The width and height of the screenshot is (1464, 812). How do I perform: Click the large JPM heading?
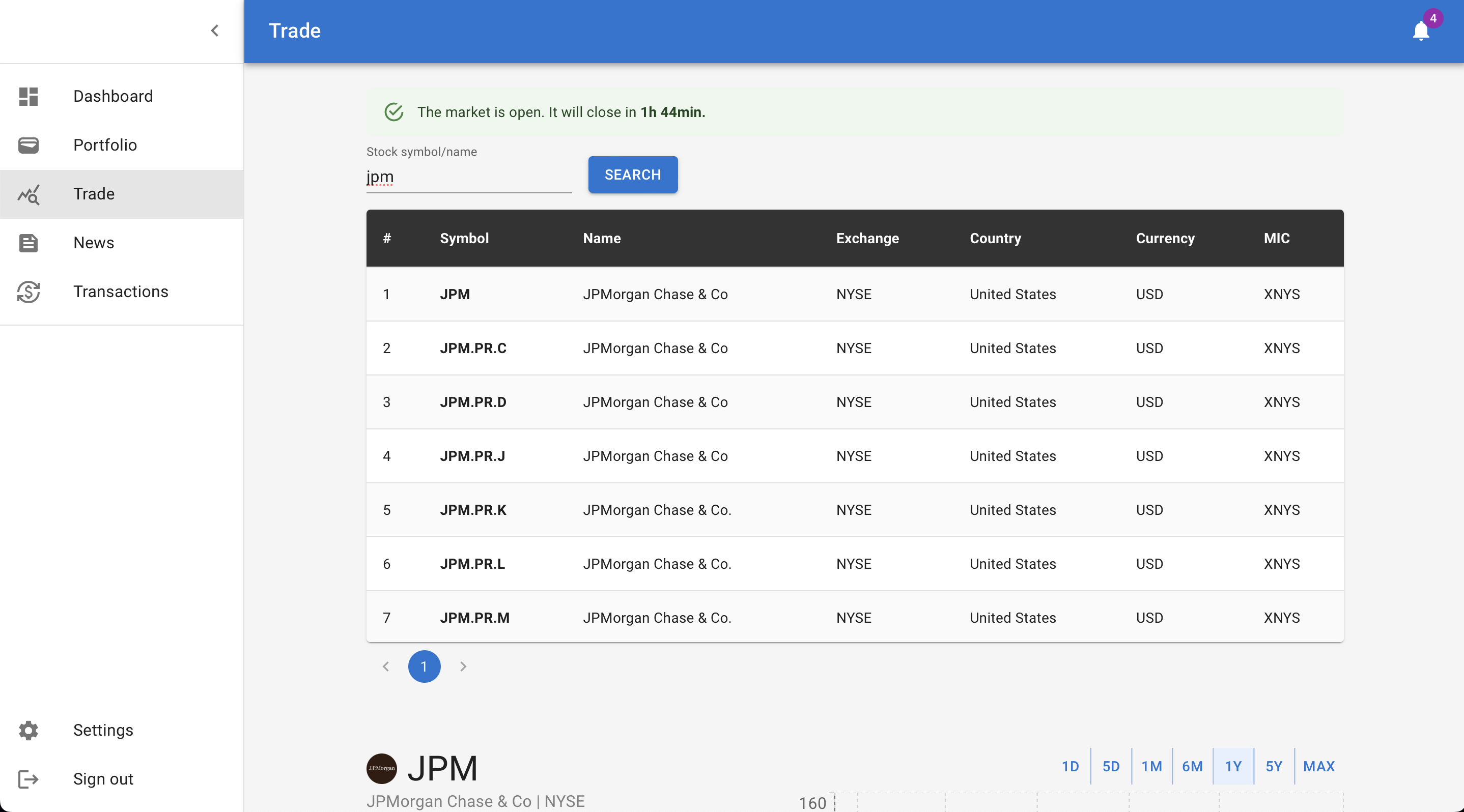pos(442,768)
